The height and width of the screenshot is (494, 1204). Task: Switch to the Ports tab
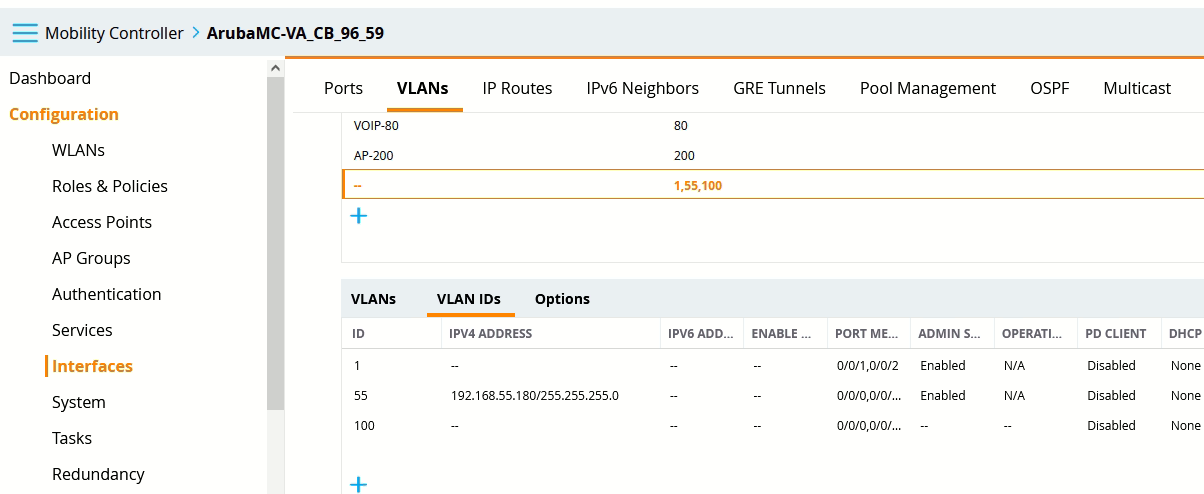pos(343,88)
